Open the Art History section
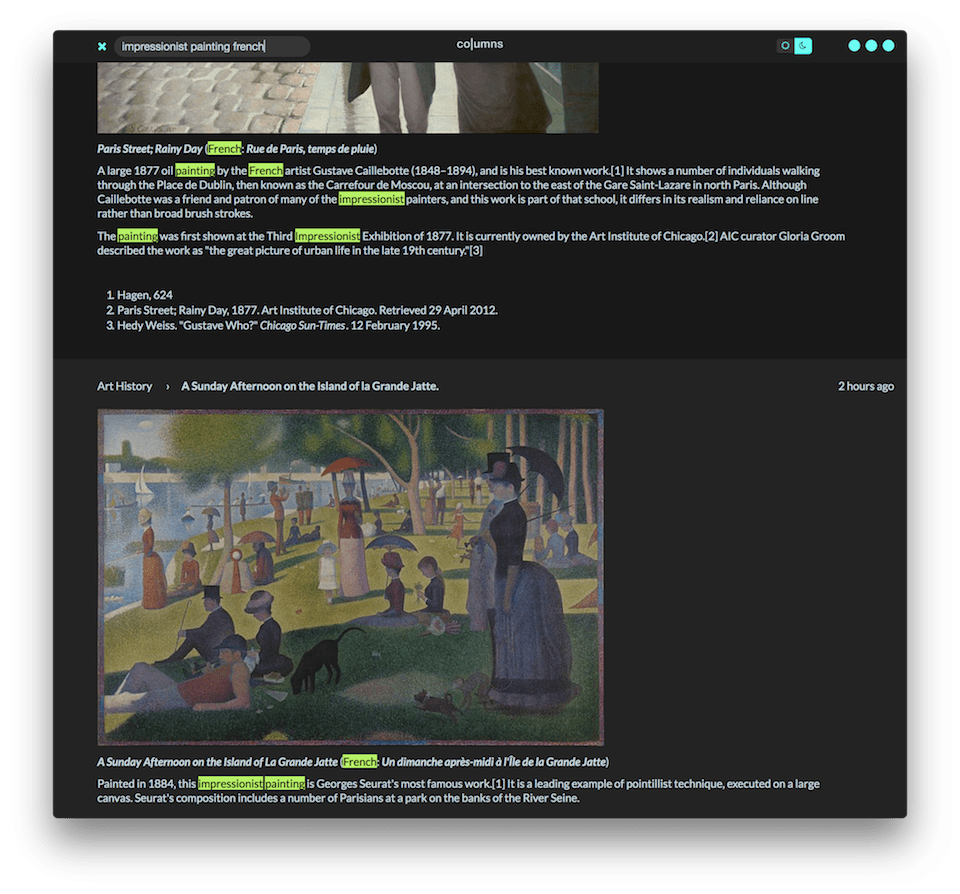The width and height of the screenshot is (960, 894). pyautogui.click(x=125, y=386)
